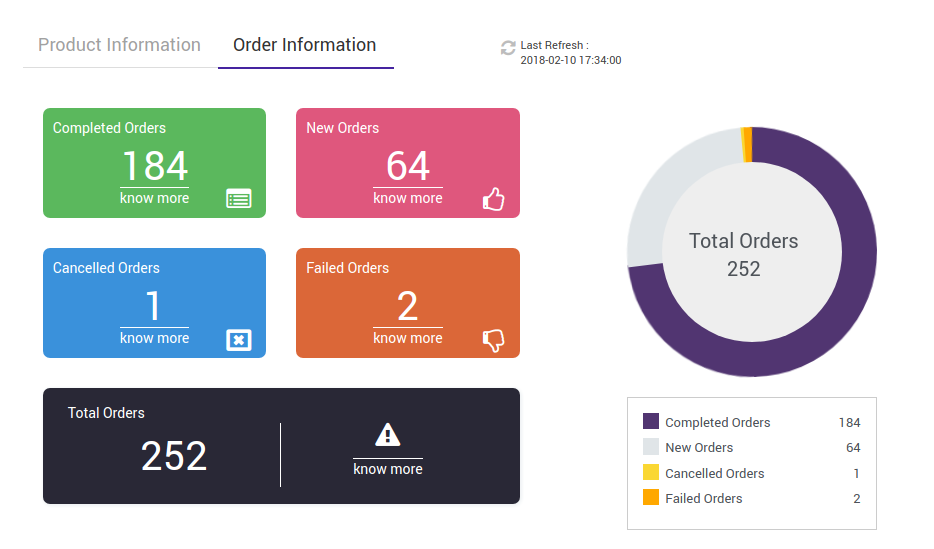Click the orange Failed Orders legend swatch
Screen dimensions: 934x549
[651, 498]
